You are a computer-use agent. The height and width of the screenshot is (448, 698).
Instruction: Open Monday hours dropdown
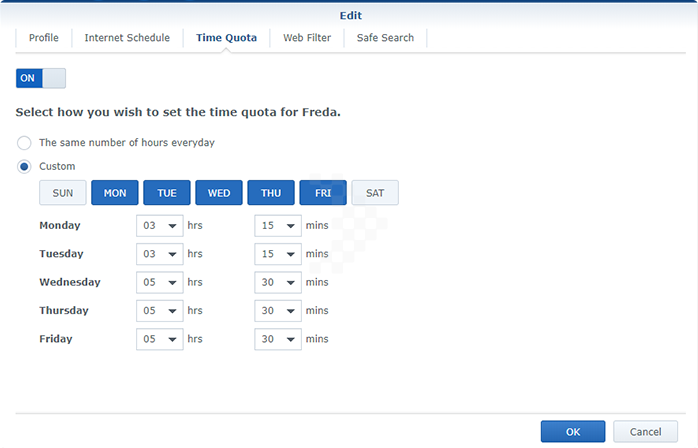[160, 226]
